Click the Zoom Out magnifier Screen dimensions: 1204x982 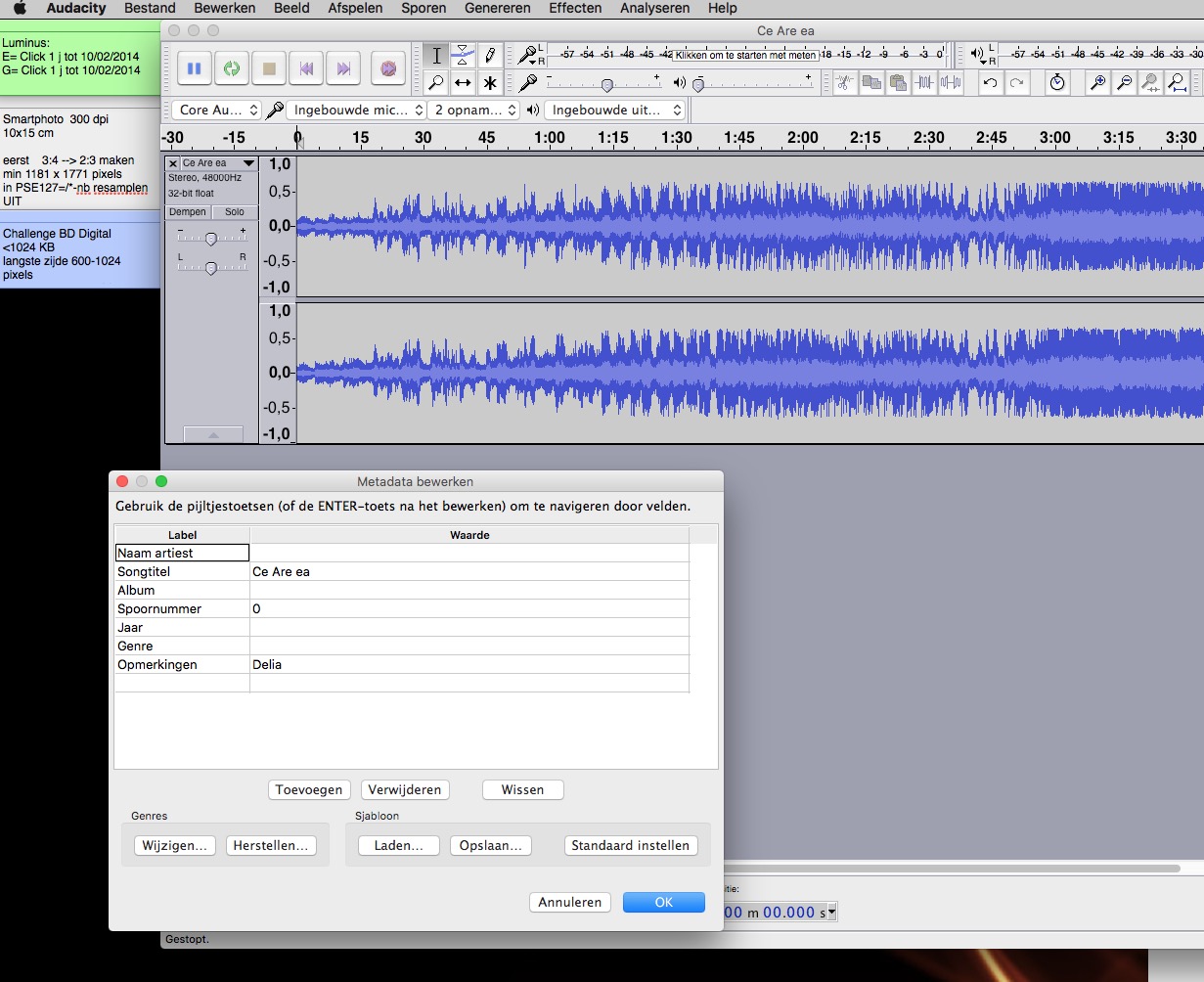[x=1125, y=83]
